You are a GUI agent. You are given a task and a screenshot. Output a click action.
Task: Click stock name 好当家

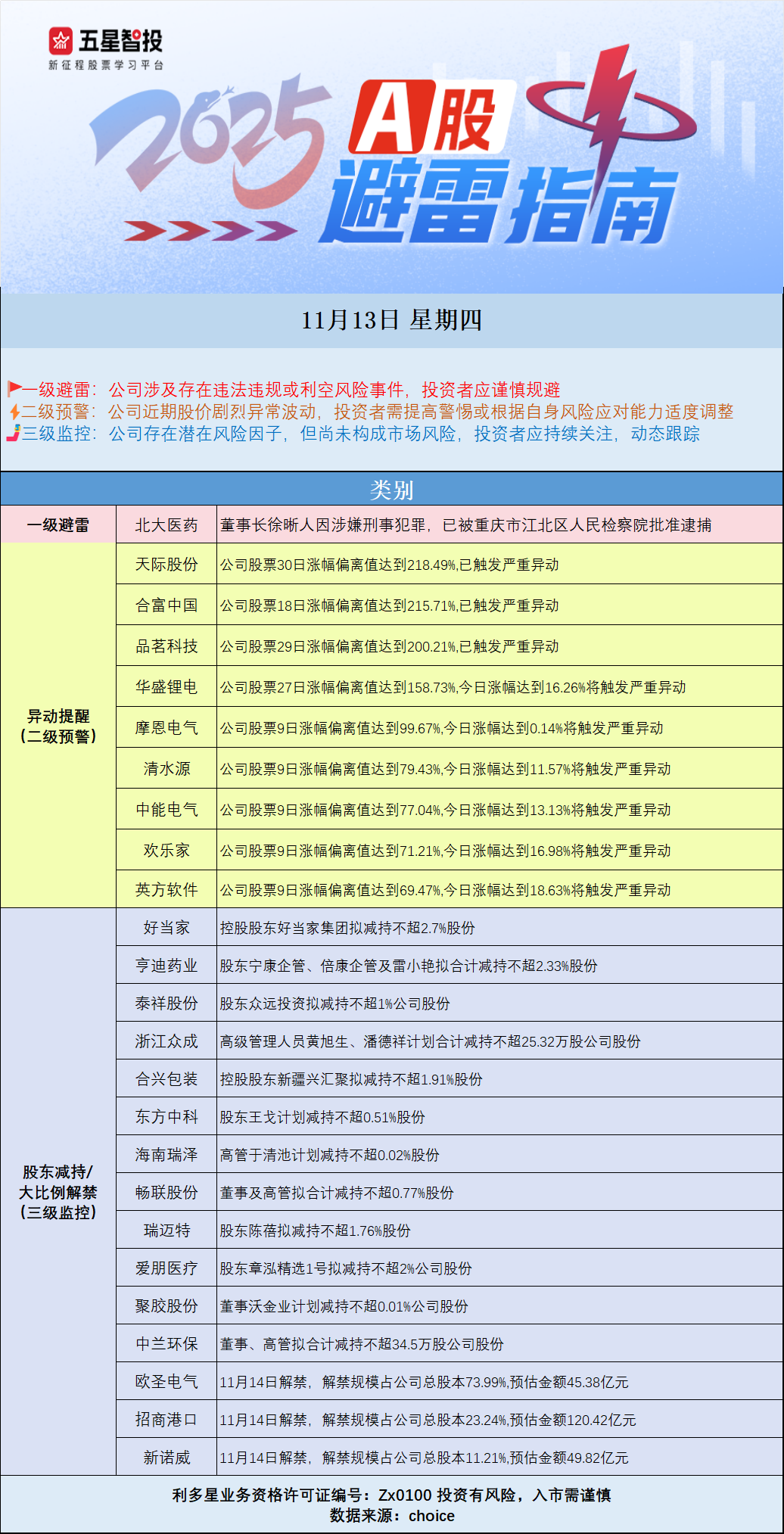click(x=166, y=927)
